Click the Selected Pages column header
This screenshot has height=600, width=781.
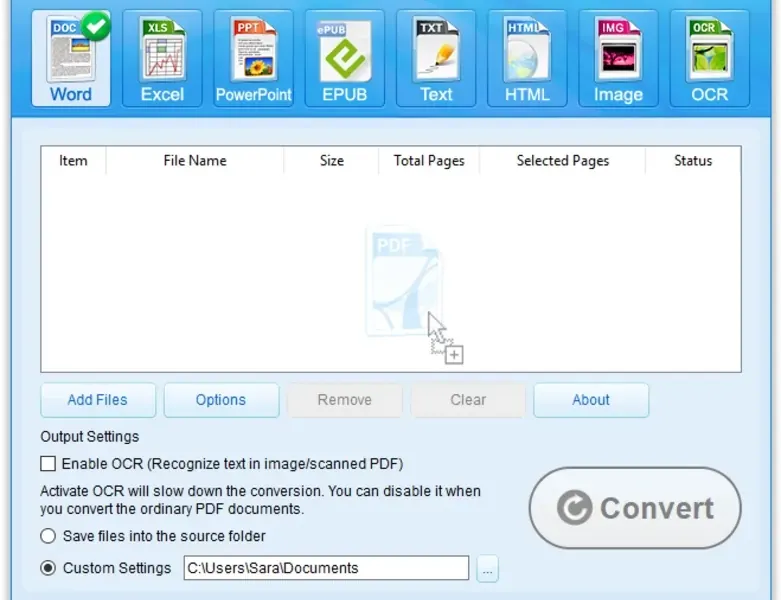click(x=562, y=160)
